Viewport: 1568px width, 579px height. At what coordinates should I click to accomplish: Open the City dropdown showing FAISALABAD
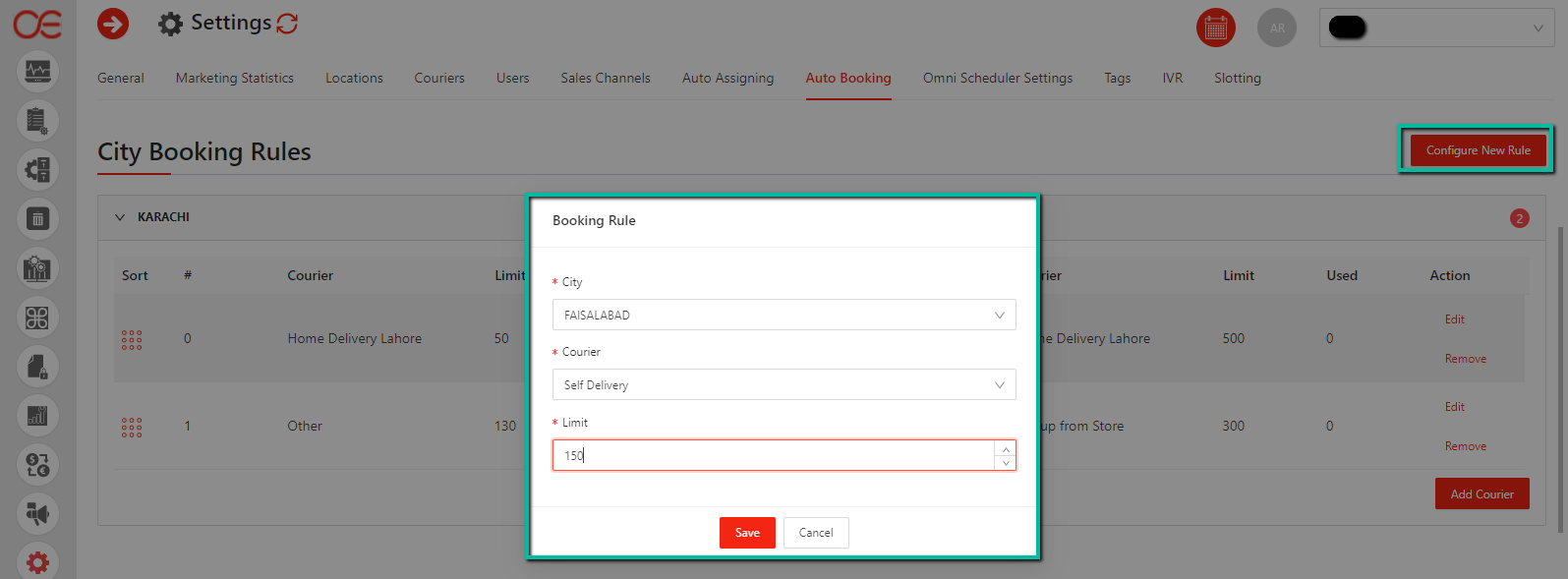(784, 316)
